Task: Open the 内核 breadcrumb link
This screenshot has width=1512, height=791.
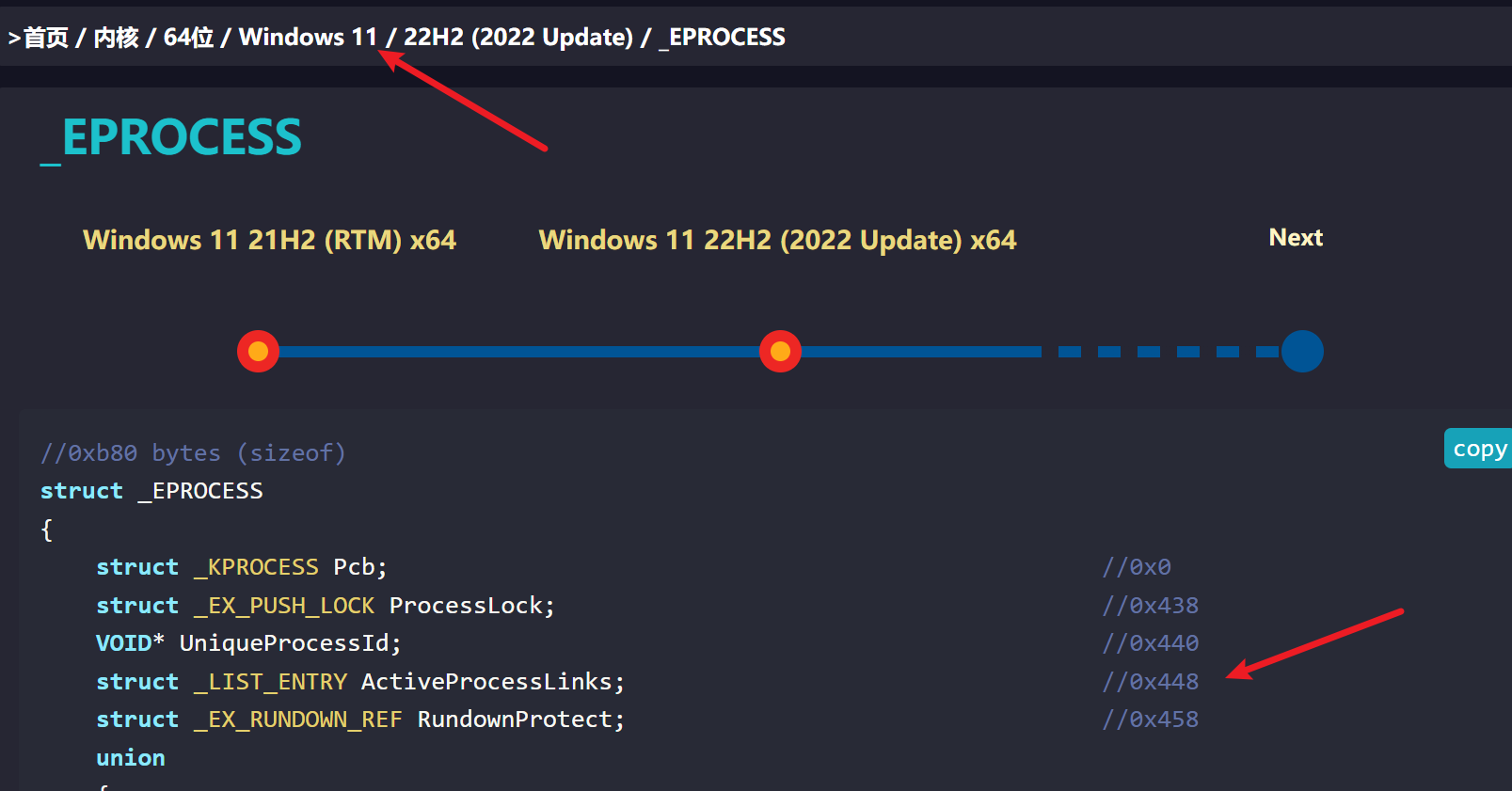Action: coord(116,38)
